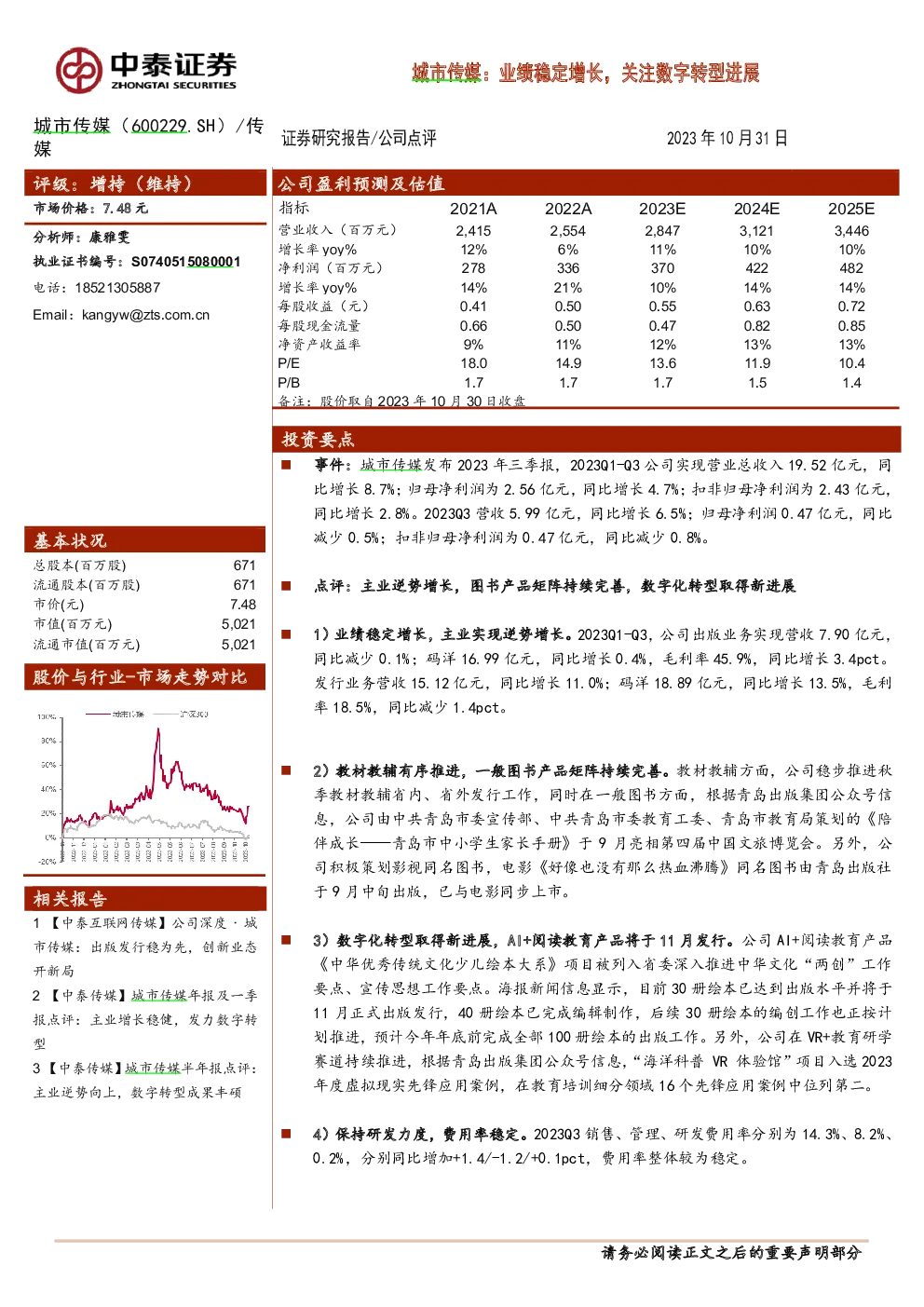This screenshot has width=924, height=1307.
Task: Open first related report 中泰互联网传媒 公司深度
Action: click(144, 946)
